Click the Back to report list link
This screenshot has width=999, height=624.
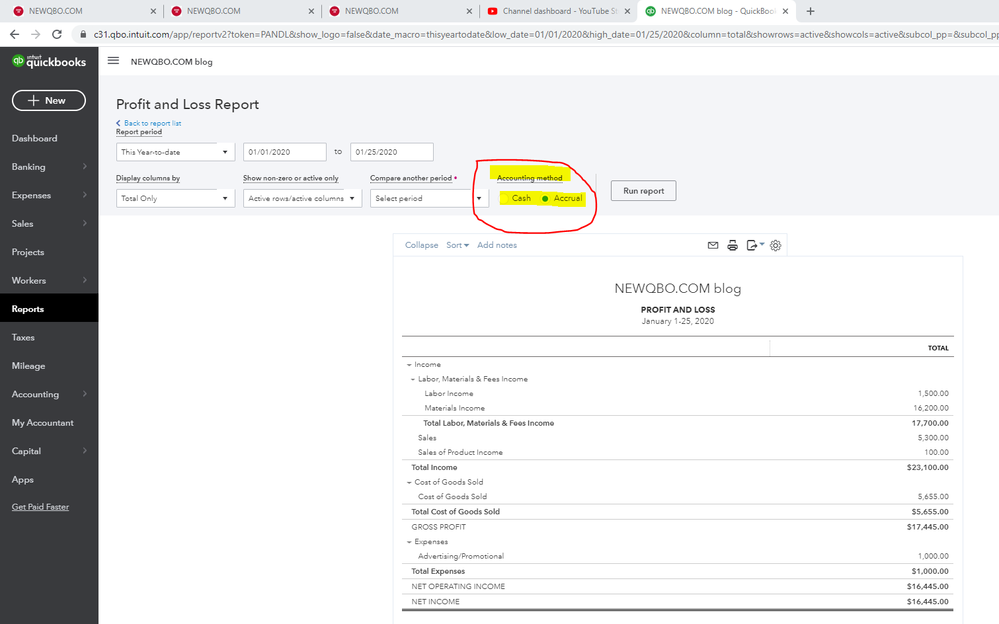click(149, 123)
